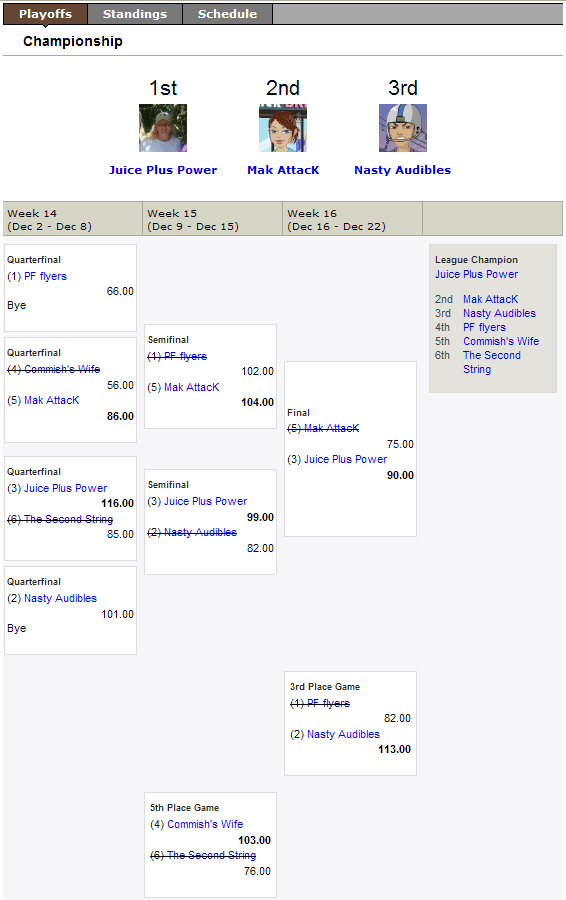Click 4th place PF flyers in standings list
Screen dimensions: 566x900
tap(484, 327)
